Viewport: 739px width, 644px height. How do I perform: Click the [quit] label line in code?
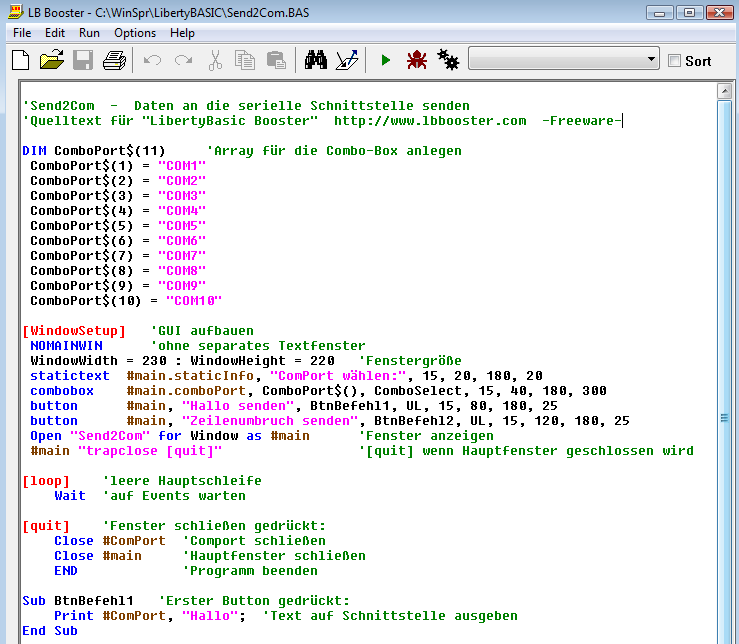pos(46,526)
